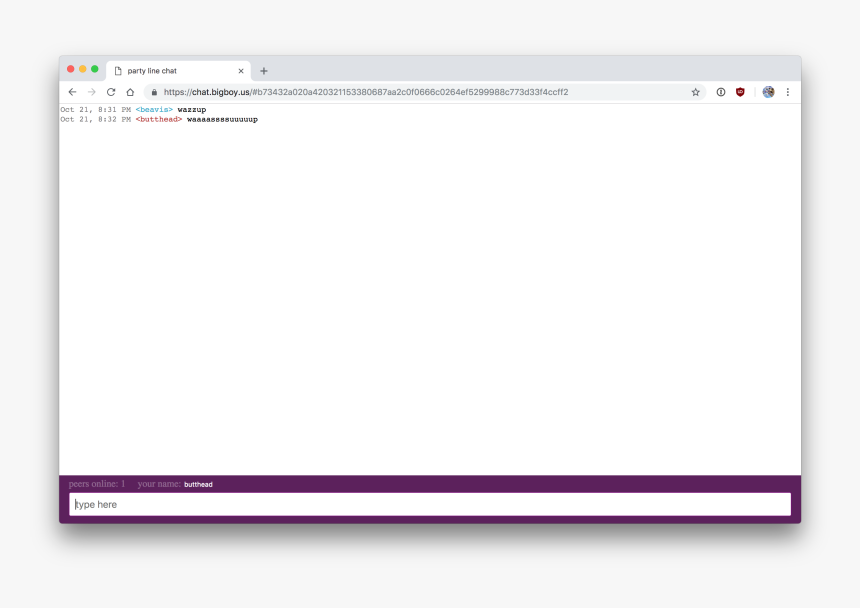
Task: View site security via the lock icon
Action: point(155,92)
